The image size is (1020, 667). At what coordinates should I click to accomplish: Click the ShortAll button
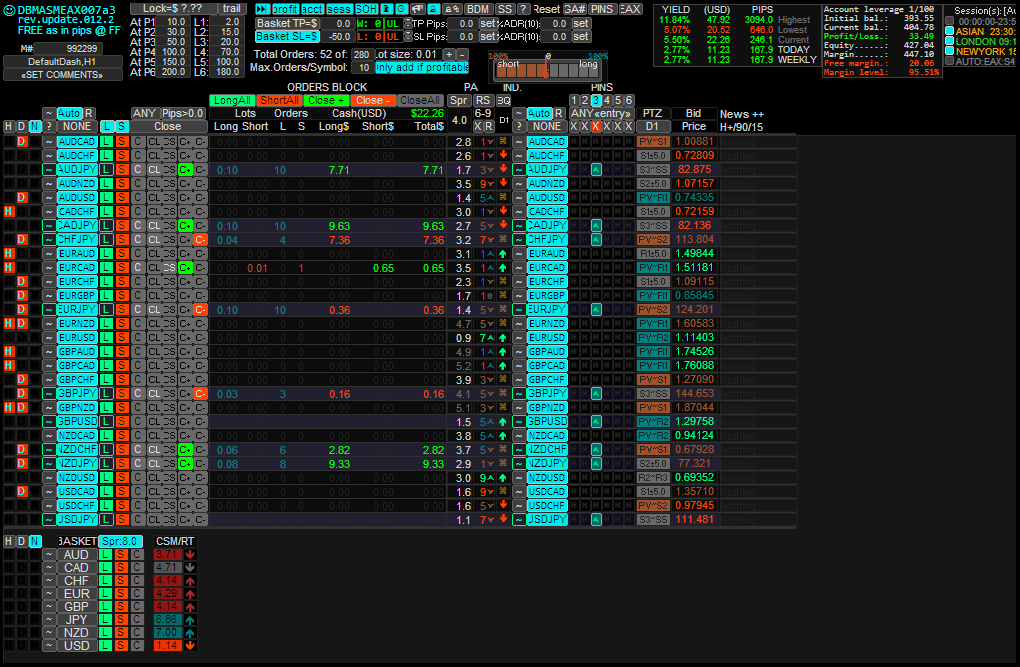point(279,100)
